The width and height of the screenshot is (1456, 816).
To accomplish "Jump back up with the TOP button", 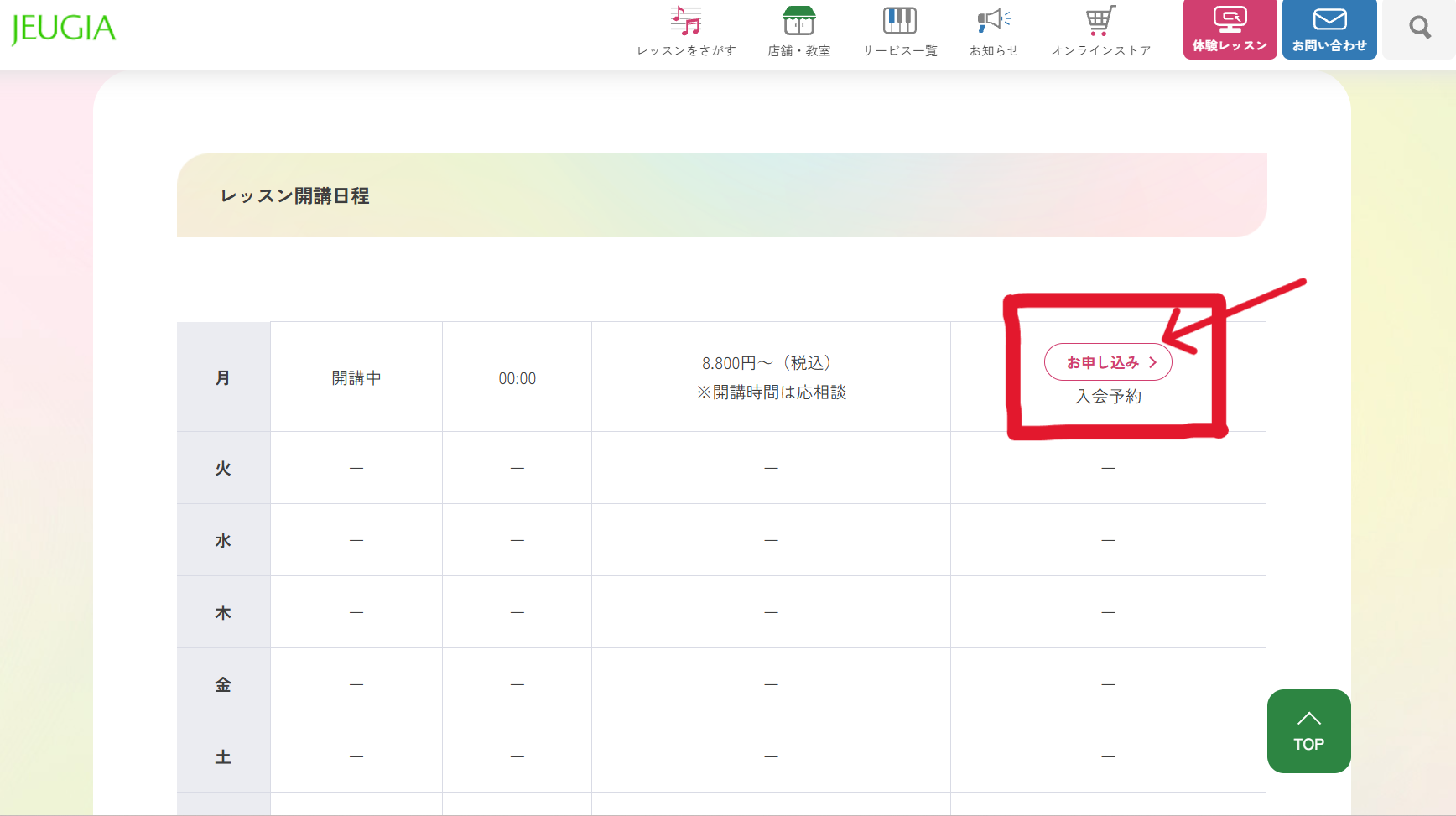I will click(x=1308, y=731).
